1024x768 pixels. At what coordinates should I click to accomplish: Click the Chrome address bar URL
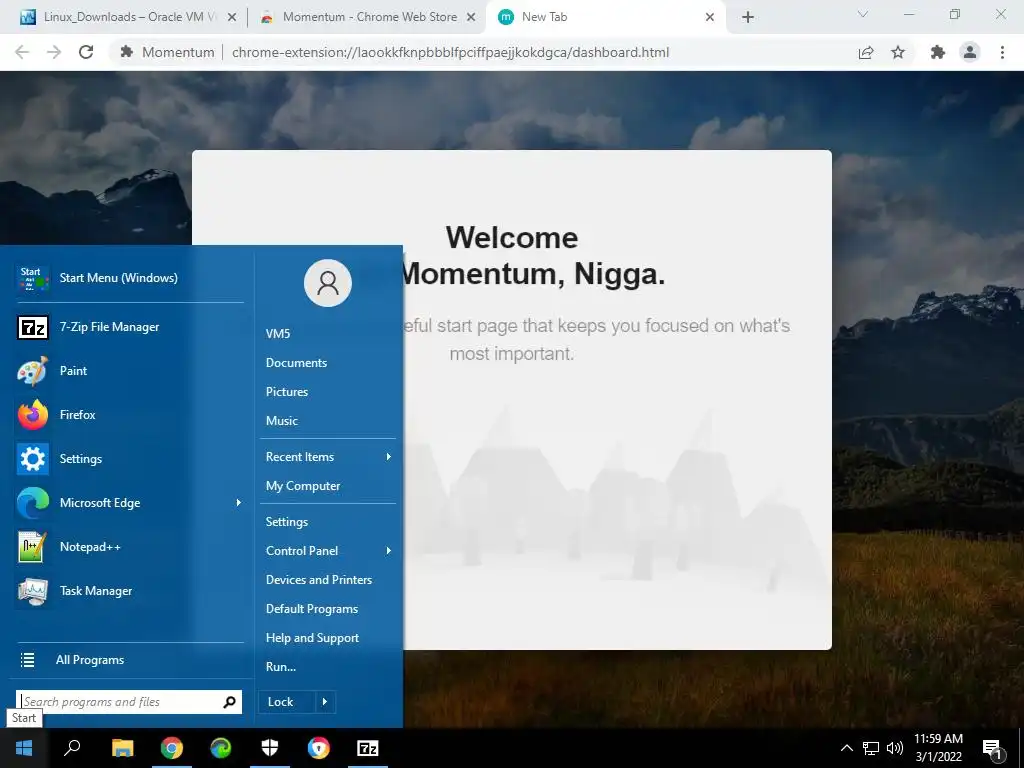pyautogui.click(x=451, y=52)
